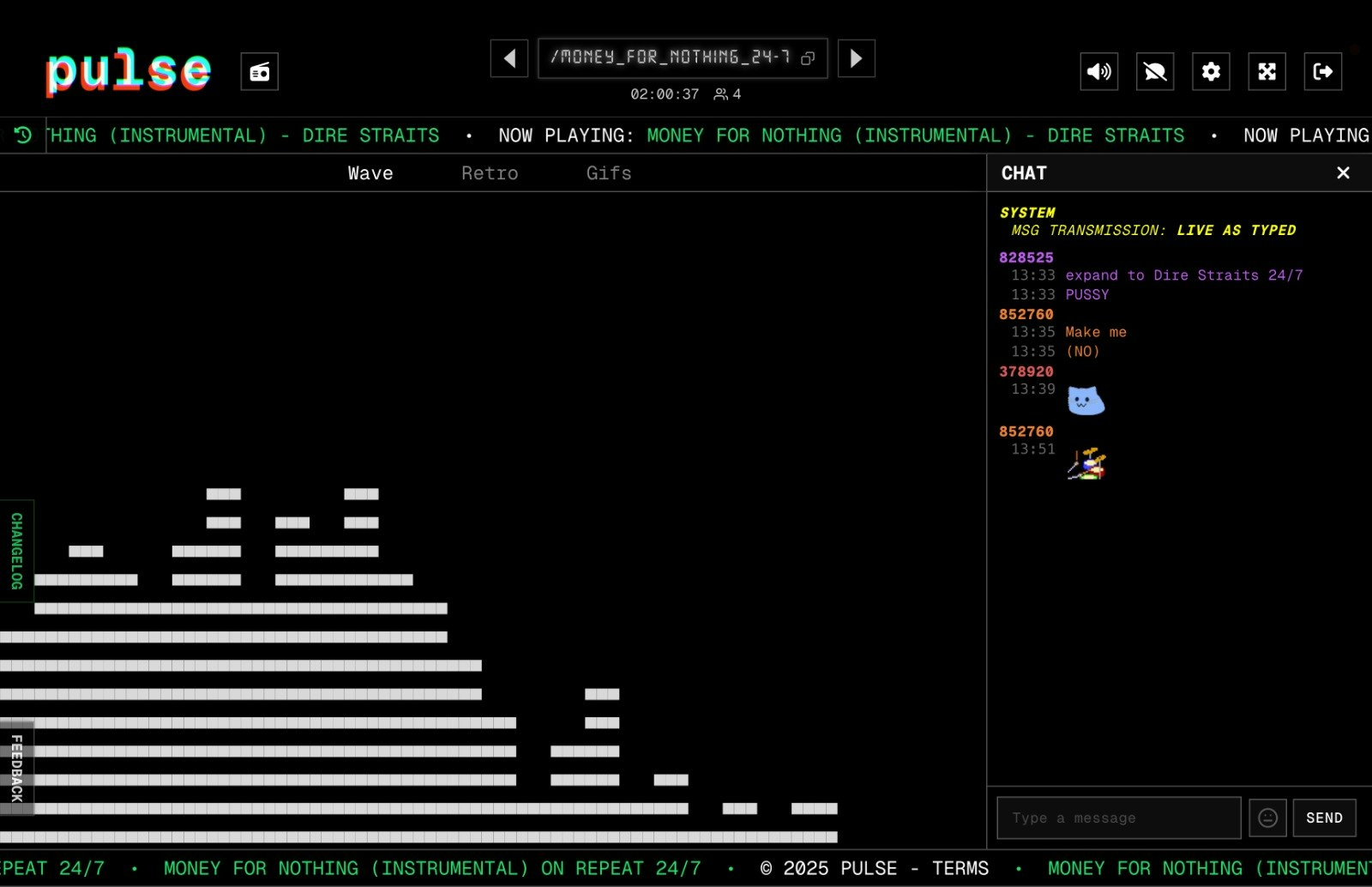Advance to next station with the right arrow
This screenshot has height=887, width=1372.
[x=856, y=58]
